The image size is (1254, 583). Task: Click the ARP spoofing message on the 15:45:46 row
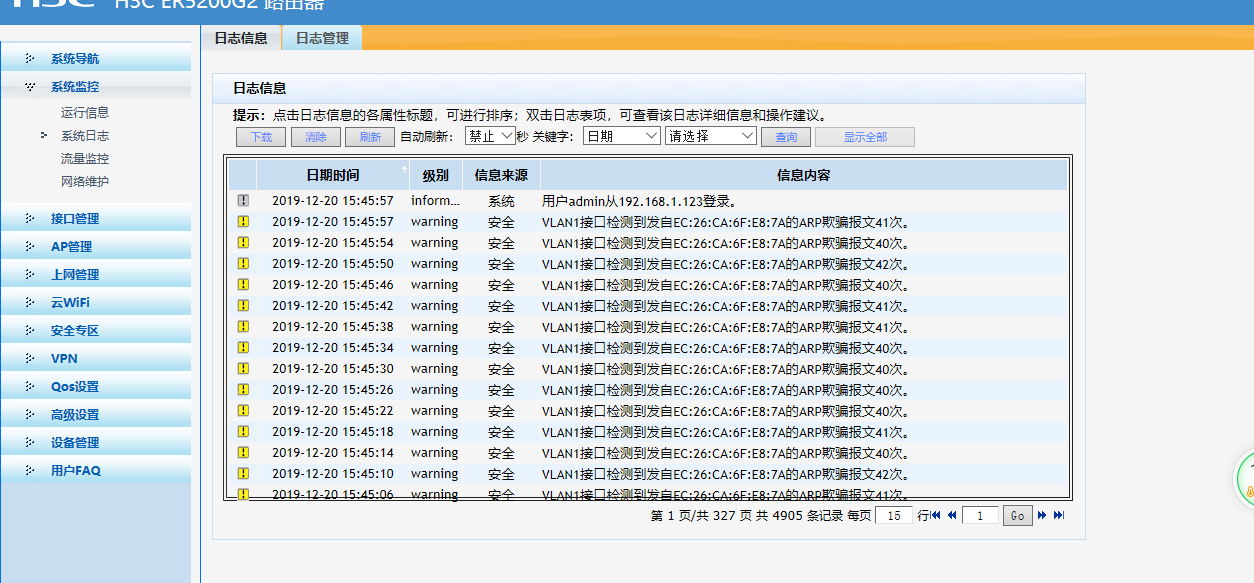(x=728, y=285)
